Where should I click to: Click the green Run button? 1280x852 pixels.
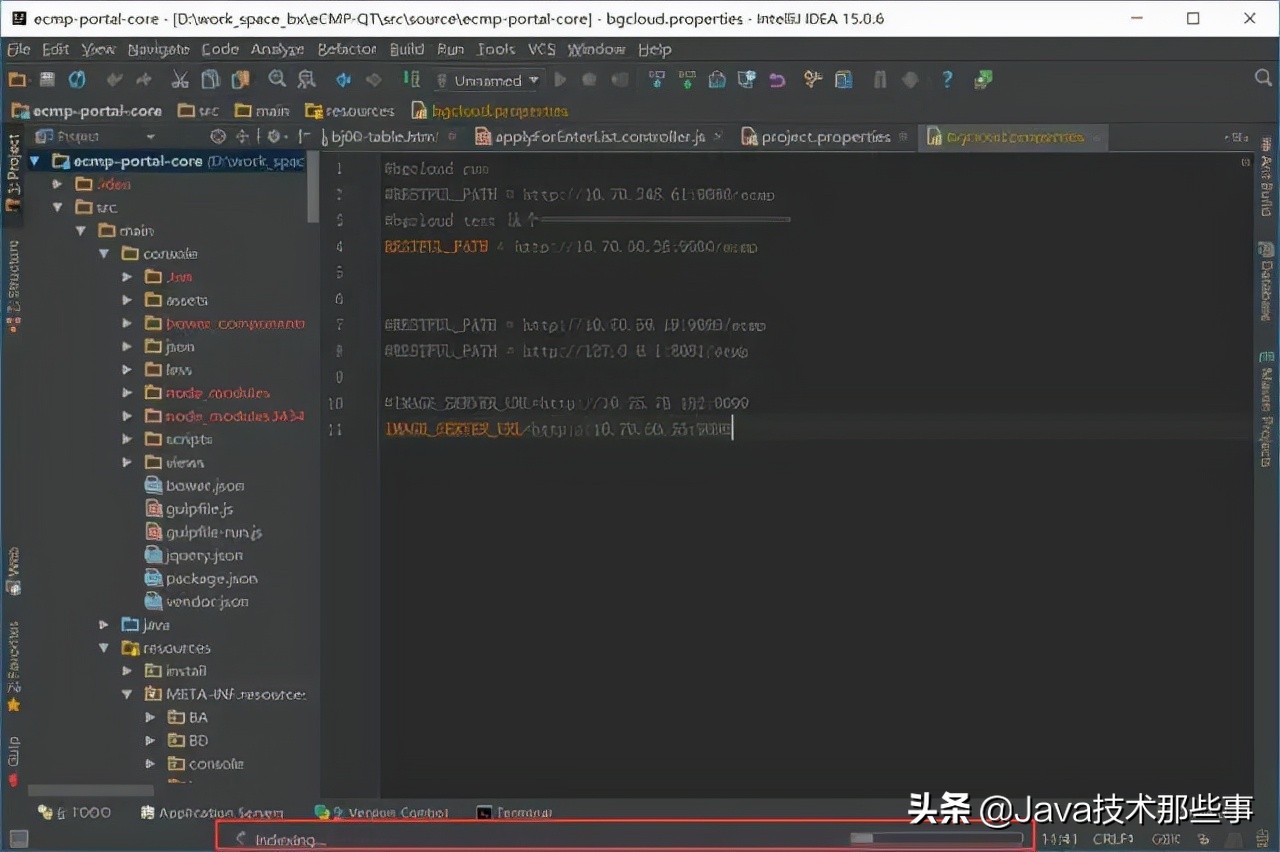click(x=560, y=80)
